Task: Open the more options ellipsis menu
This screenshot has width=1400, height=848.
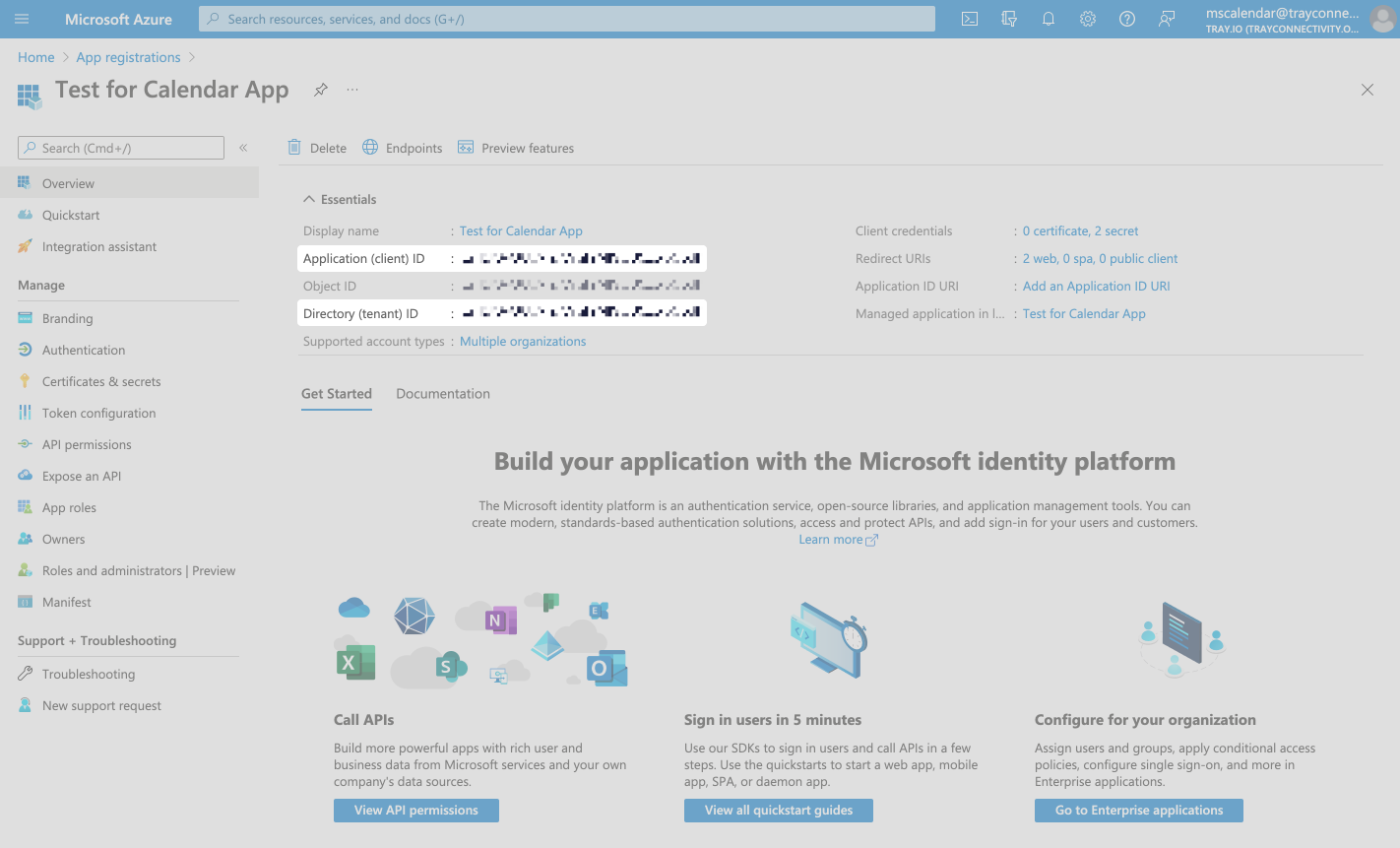Action: point(351,89)
